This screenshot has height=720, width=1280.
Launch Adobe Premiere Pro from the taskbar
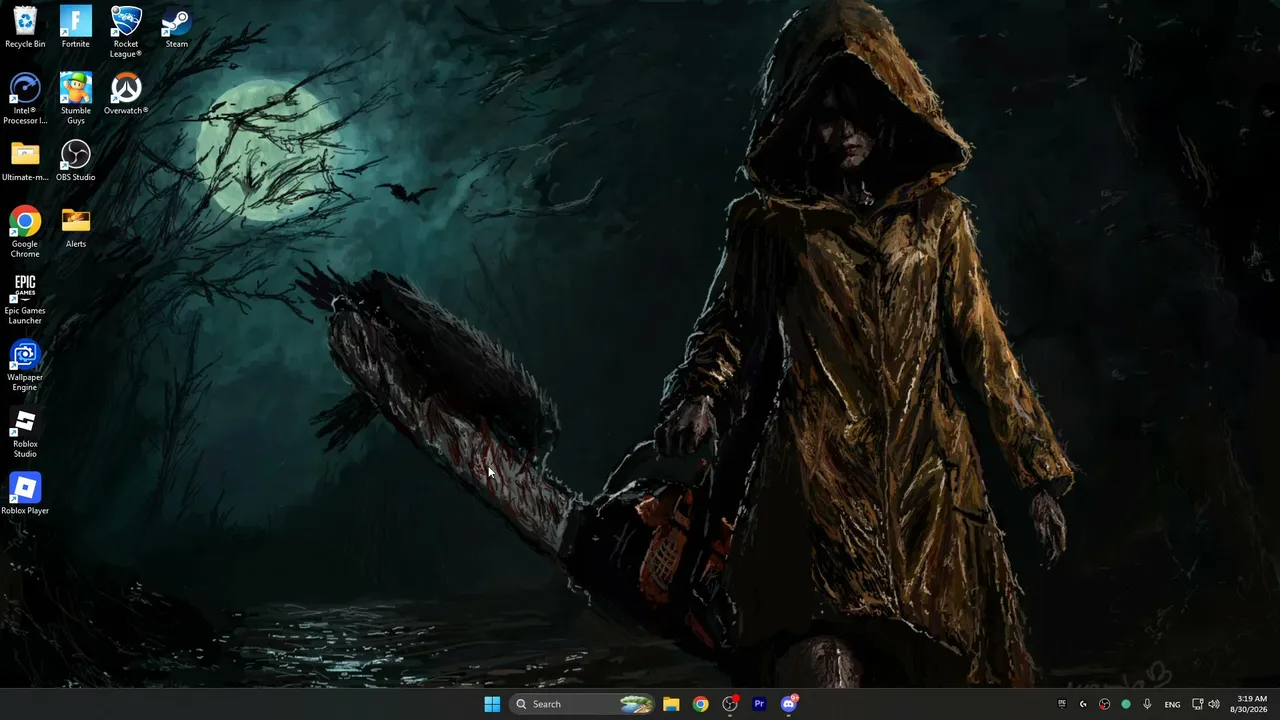759,704
